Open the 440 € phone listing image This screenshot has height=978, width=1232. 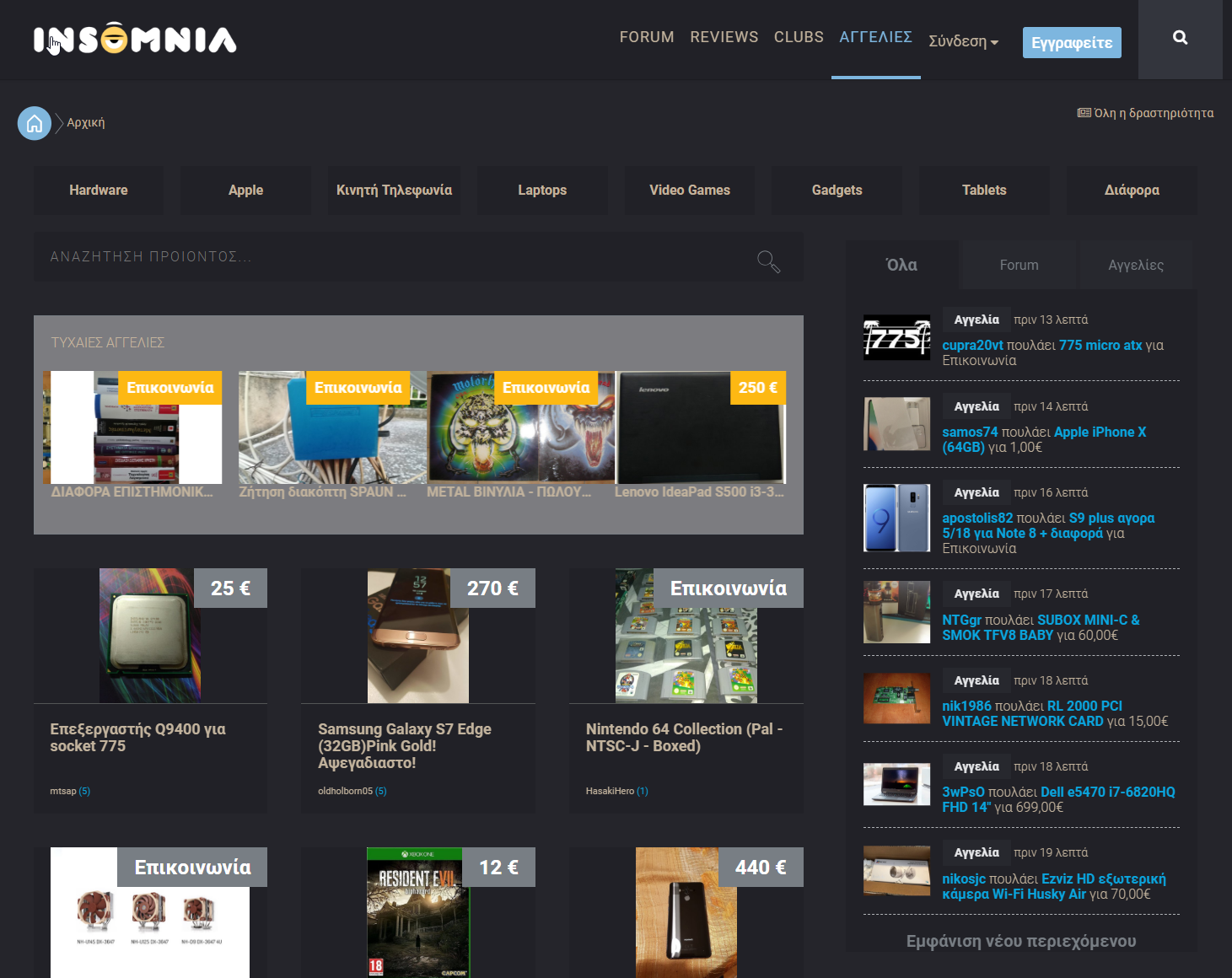[x=686, y=912]
